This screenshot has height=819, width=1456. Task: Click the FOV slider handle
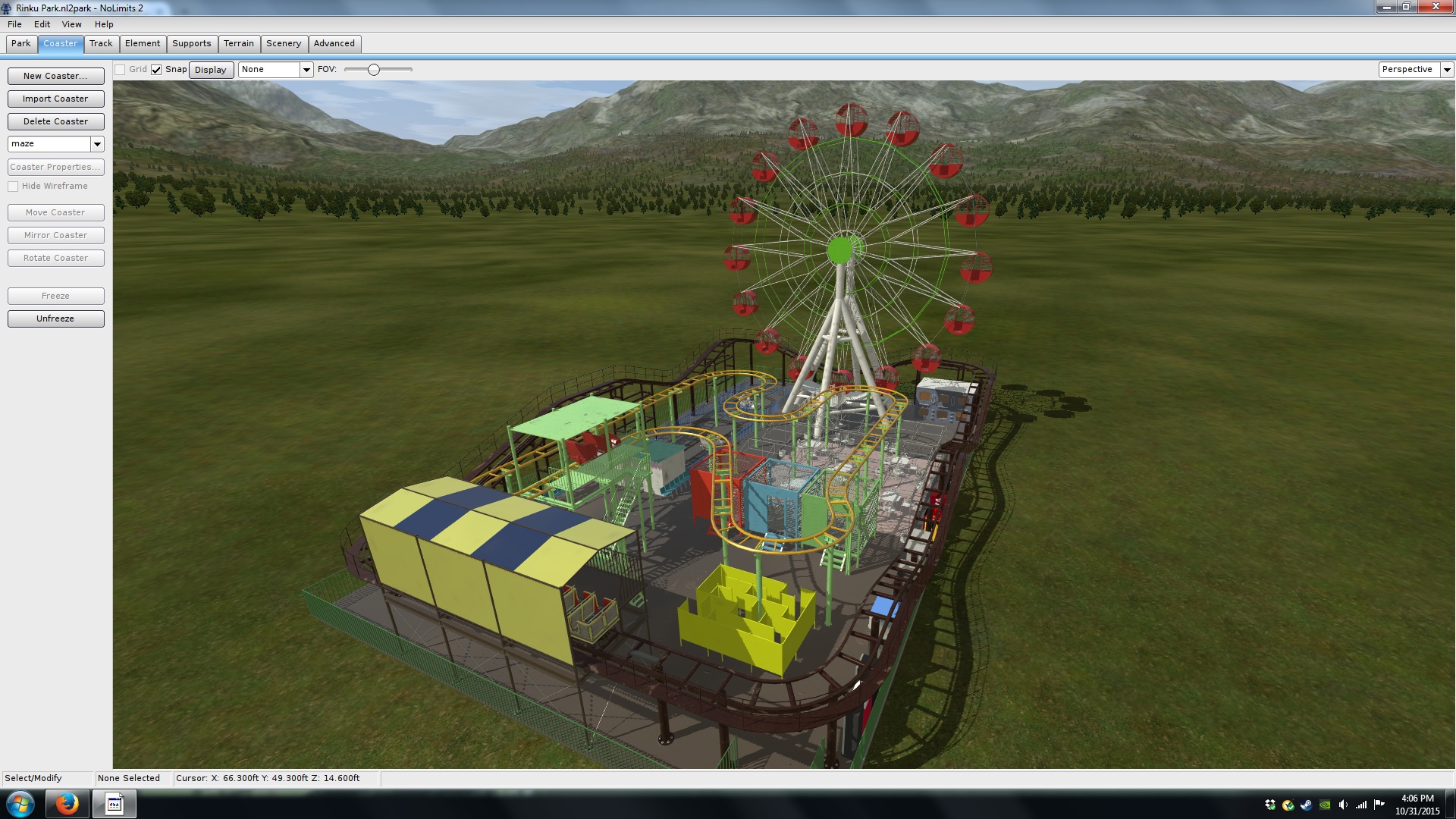pos(373,70)
